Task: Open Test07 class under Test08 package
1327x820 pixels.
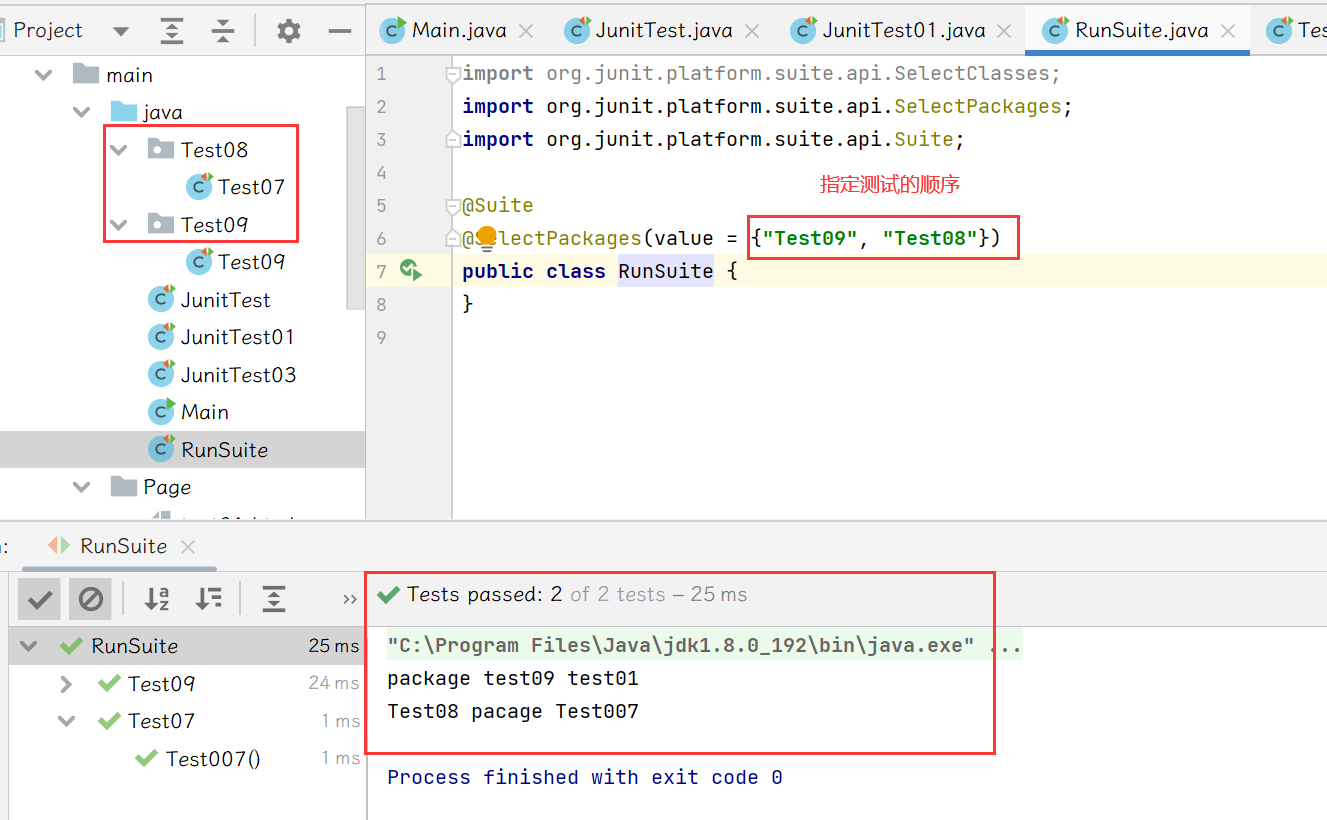Action: tap(236, 187)
